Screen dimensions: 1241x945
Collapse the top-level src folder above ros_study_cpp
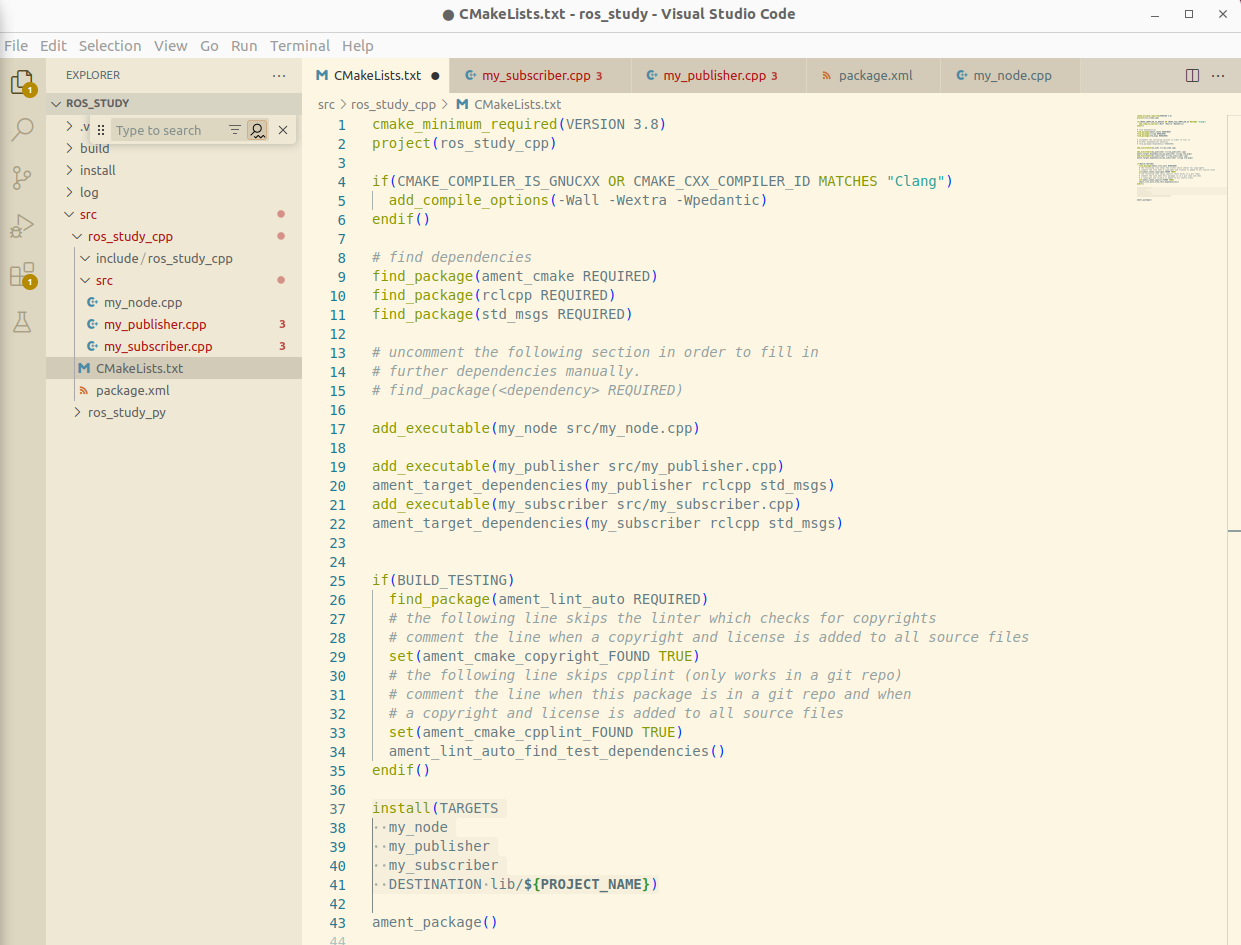[x=173, y=214]
